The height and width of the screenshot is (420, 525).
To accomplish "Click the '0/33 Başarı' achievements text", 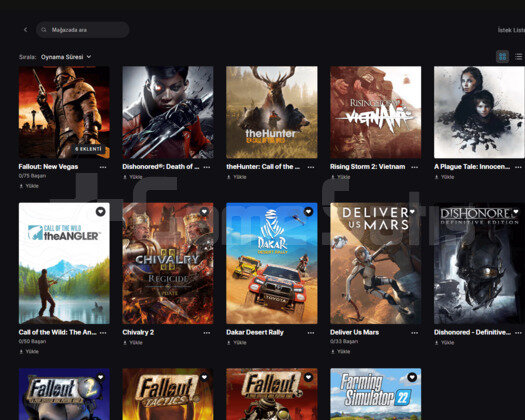I will (344, 342).
